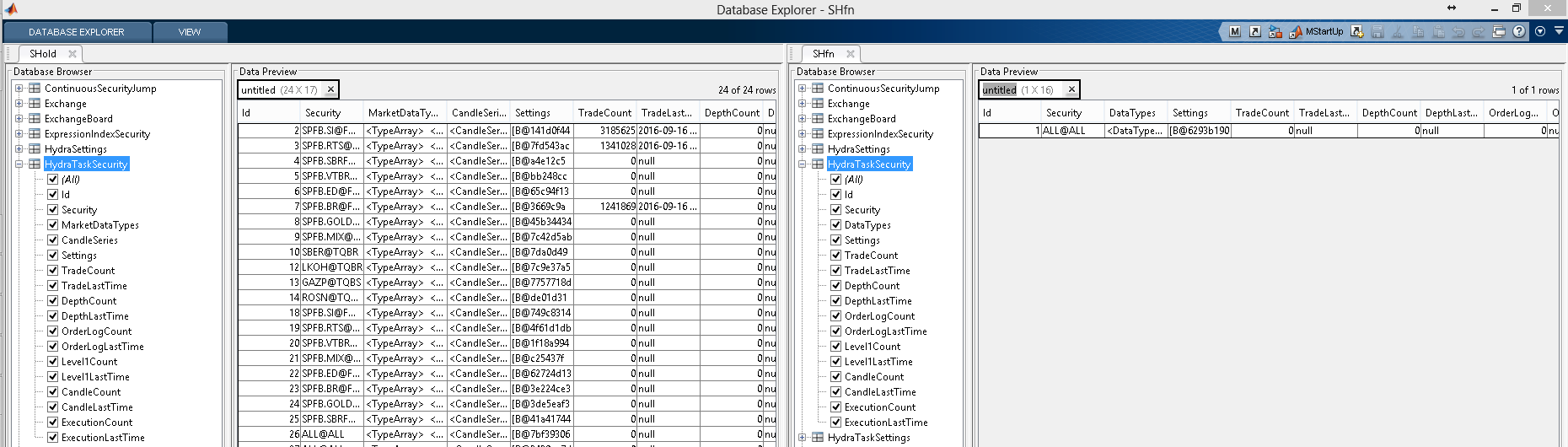Image resolution: width=1568 pixels, height=447 pixels.
Task: Click OrderLog... column header in right preview
Action: [x=1516, y=112]
